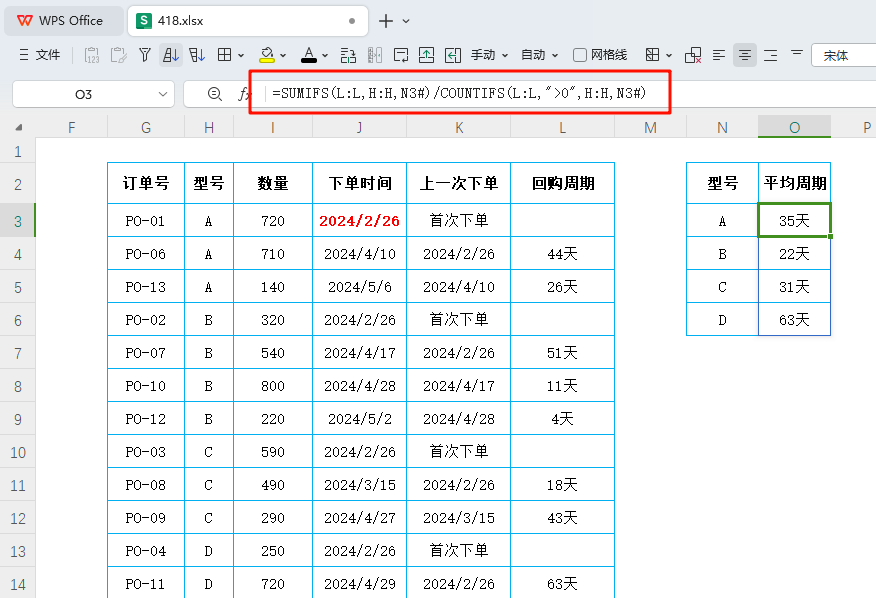Screen dimensions: 876x598
Task: Expand the font color dropdown arrow
Action: click(325, 55)
